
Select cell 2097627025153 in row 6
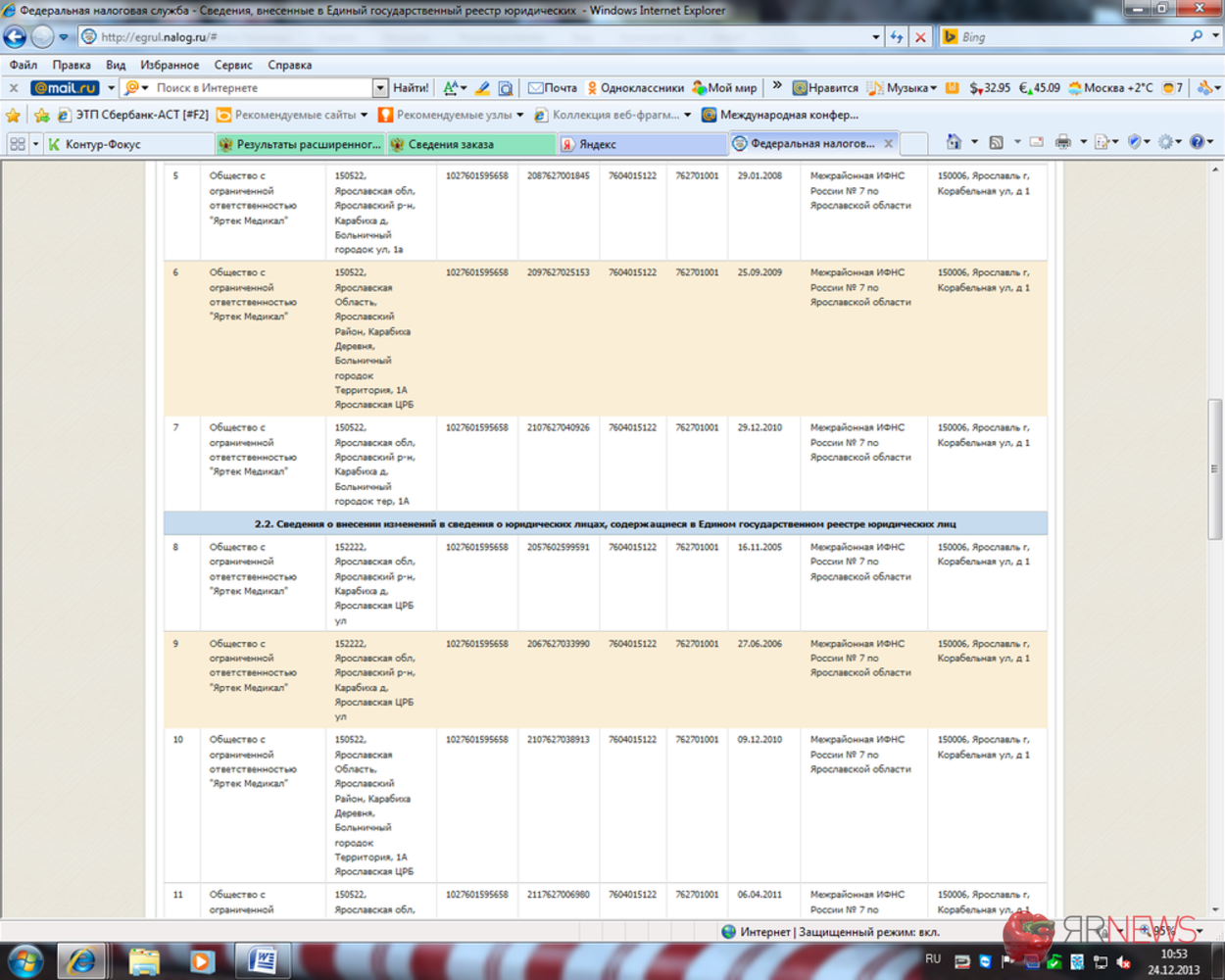[x=559, y=272]
